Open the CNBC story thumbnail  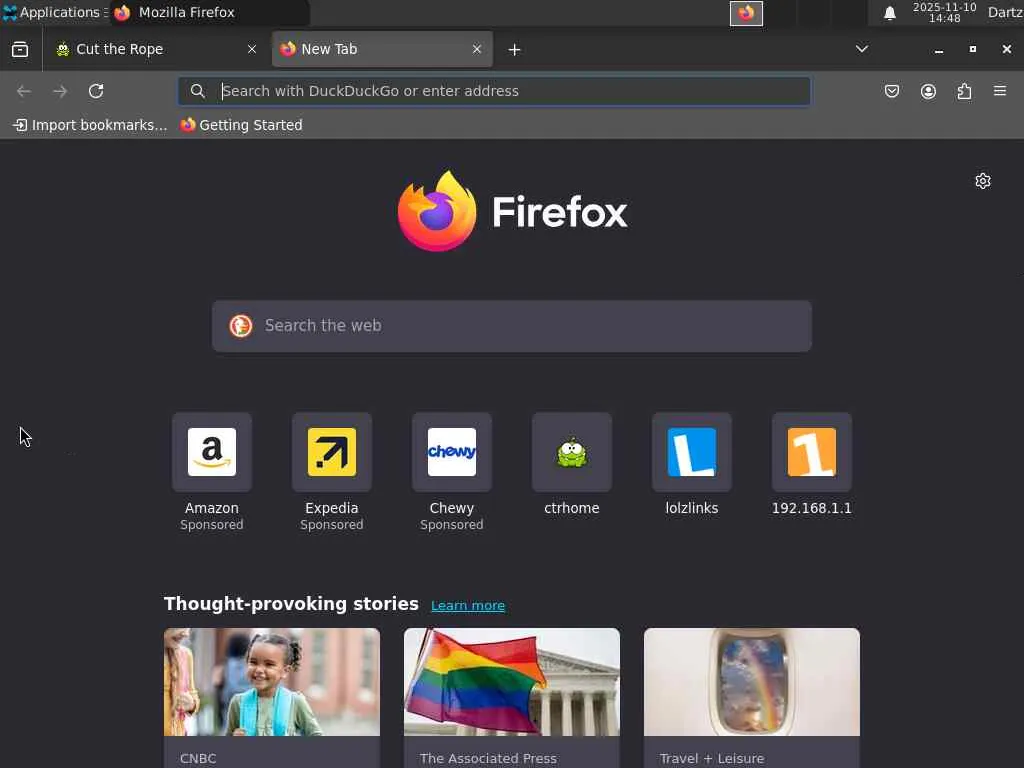pos(272,682)
